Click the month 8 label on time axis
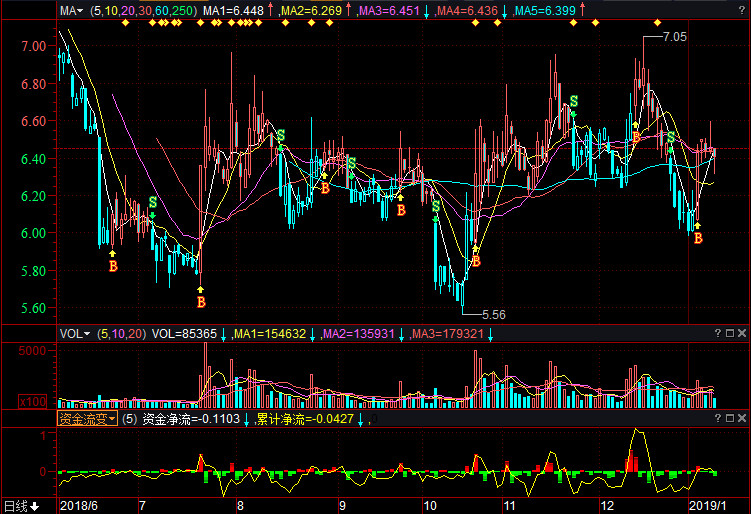The width and height of the screenshot is (751, 514). (240, 506)
